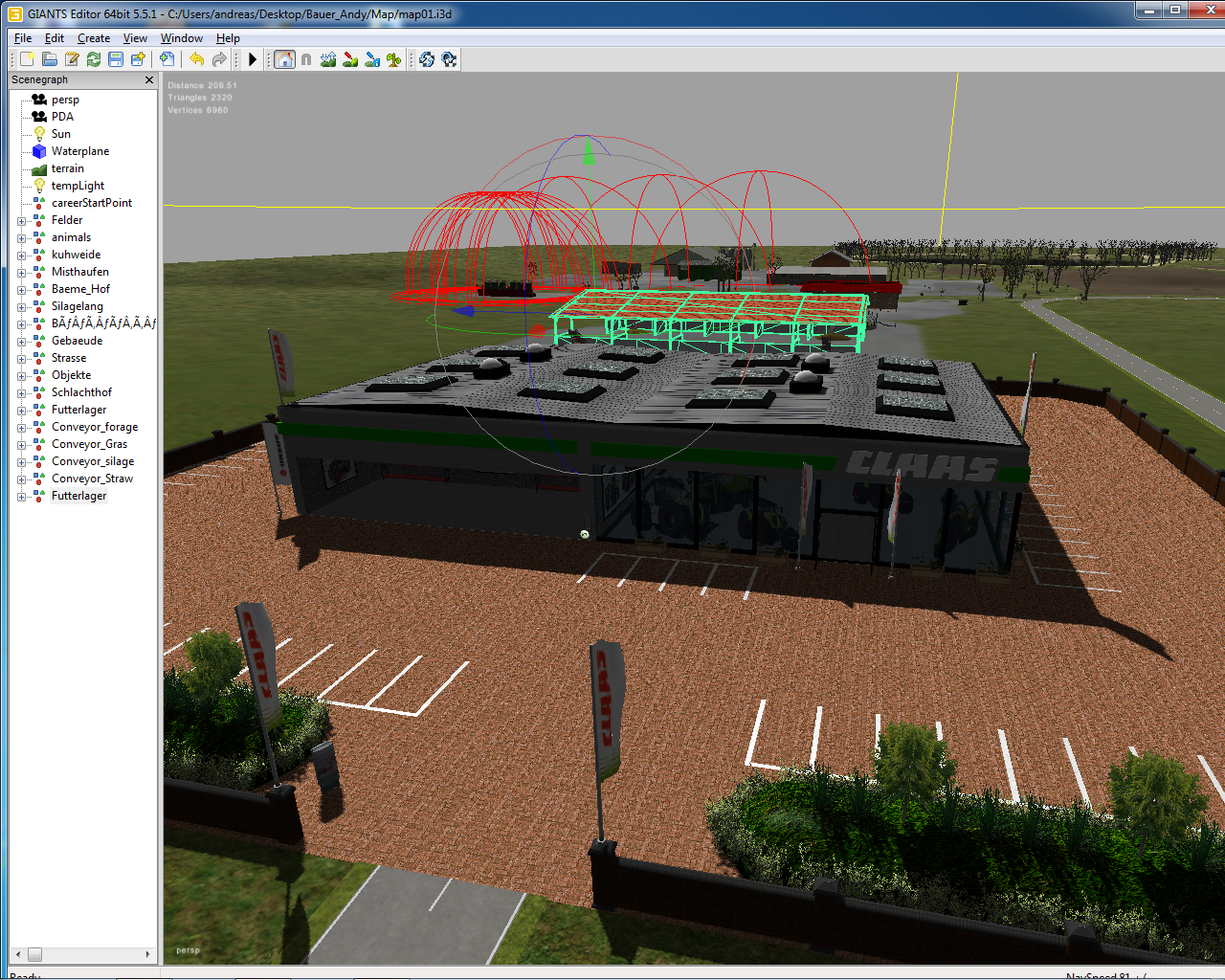Click the Open file folder icon
This screenshot has height=980, width=1225.
click(x=50, y=59)
